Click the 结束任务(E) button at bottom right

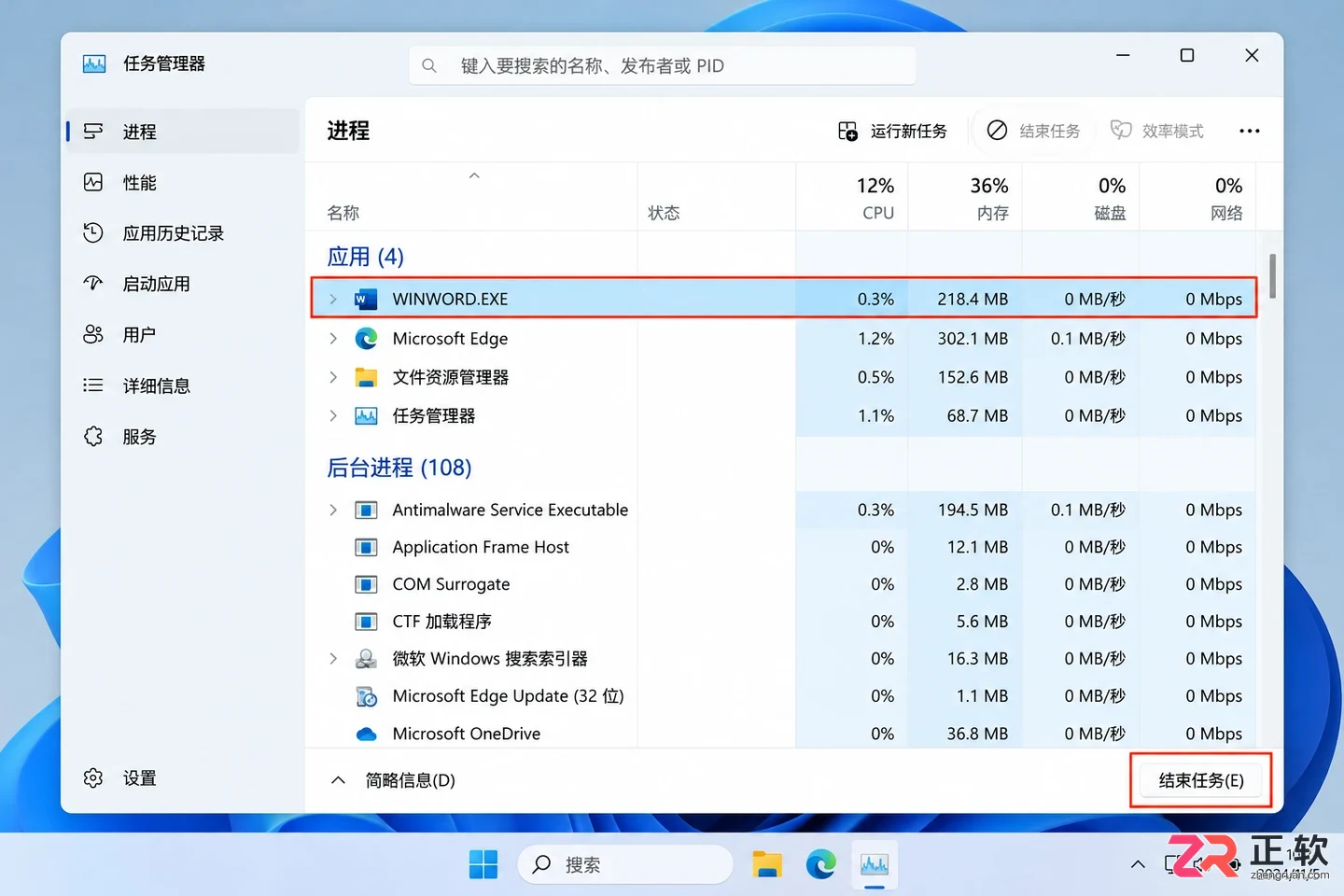pos(1201,780)
